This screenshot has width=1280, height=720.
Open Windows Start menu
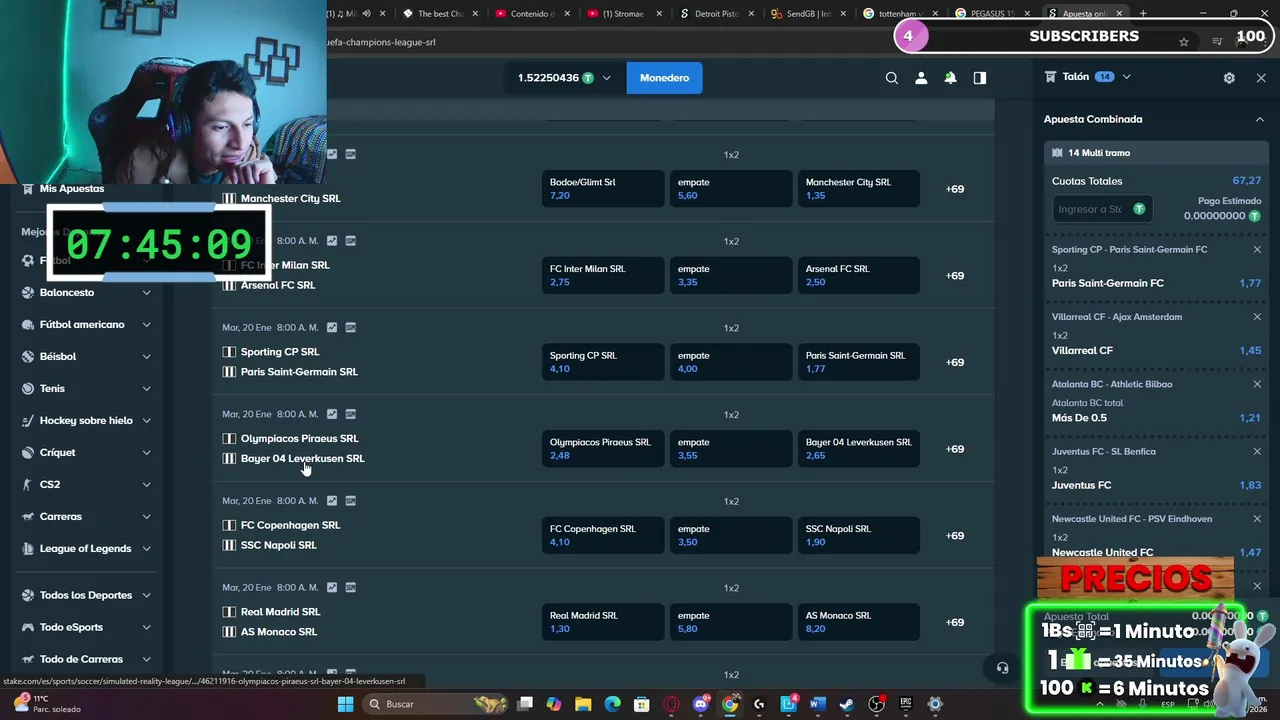345,704
